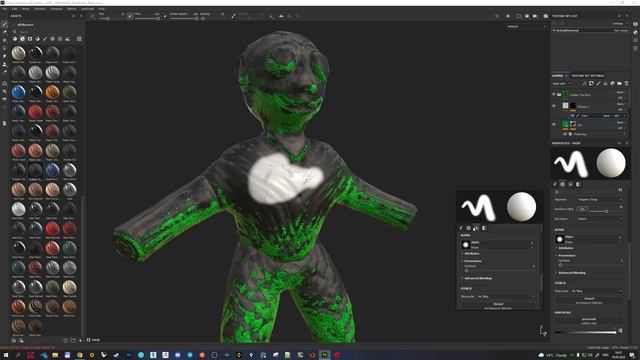Viewport: 640px width, 360px height.
Task: Add a mask to the layer
Action: click(591, 84)
